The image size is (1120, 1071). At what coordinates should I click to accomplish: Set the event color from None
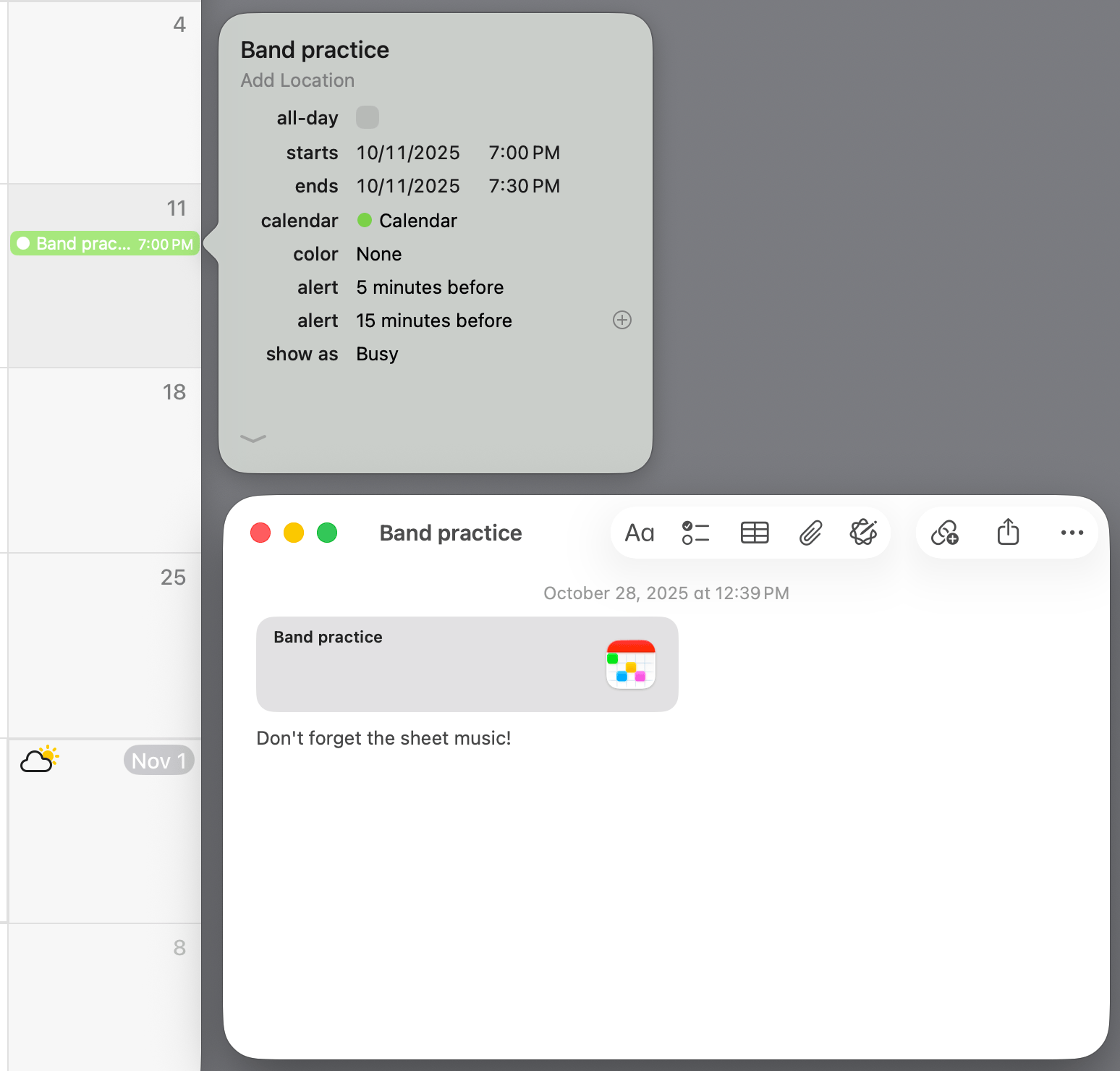point(378,254)
